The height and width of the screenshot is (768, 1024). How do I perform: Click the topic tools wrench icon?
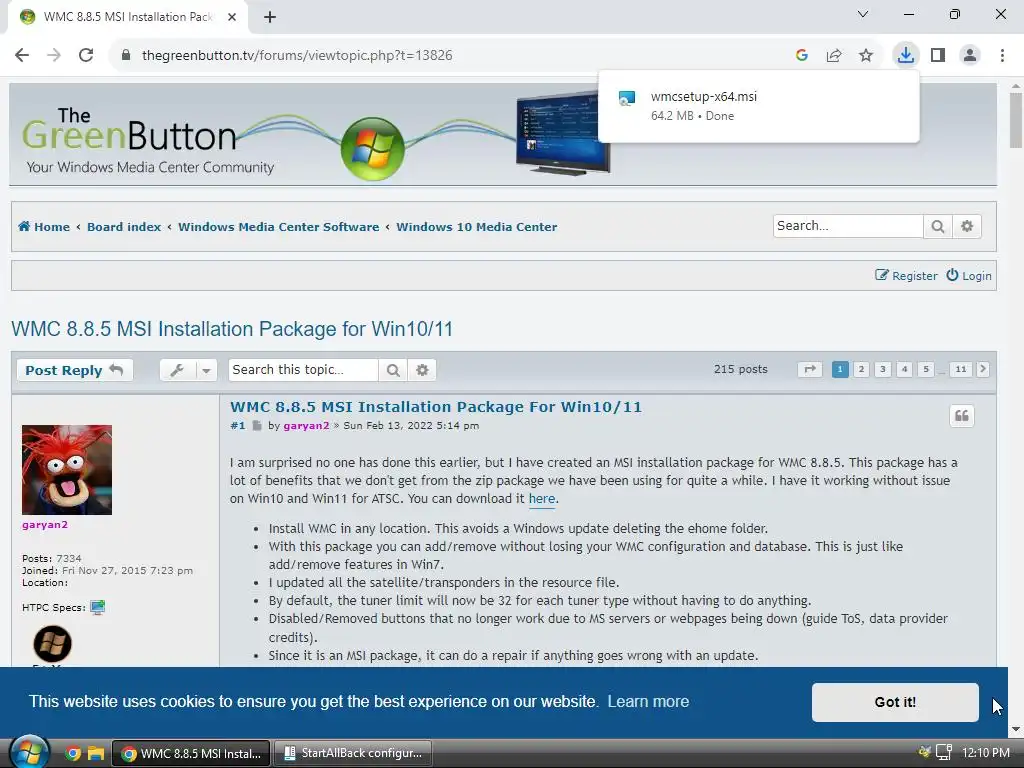click(x=177, y=370)
